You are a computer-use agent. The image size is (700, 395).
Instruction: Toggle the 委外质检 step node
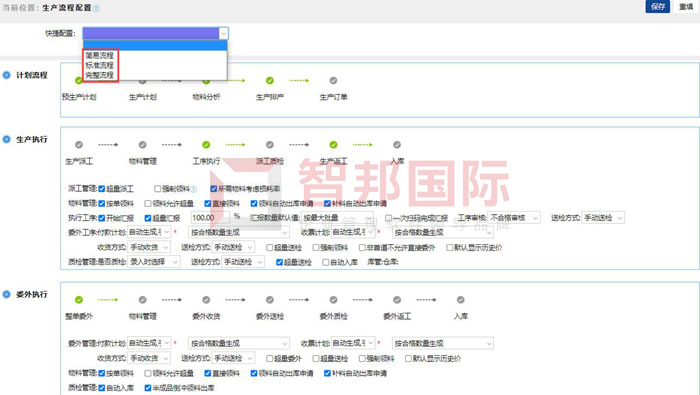[333, 300]
